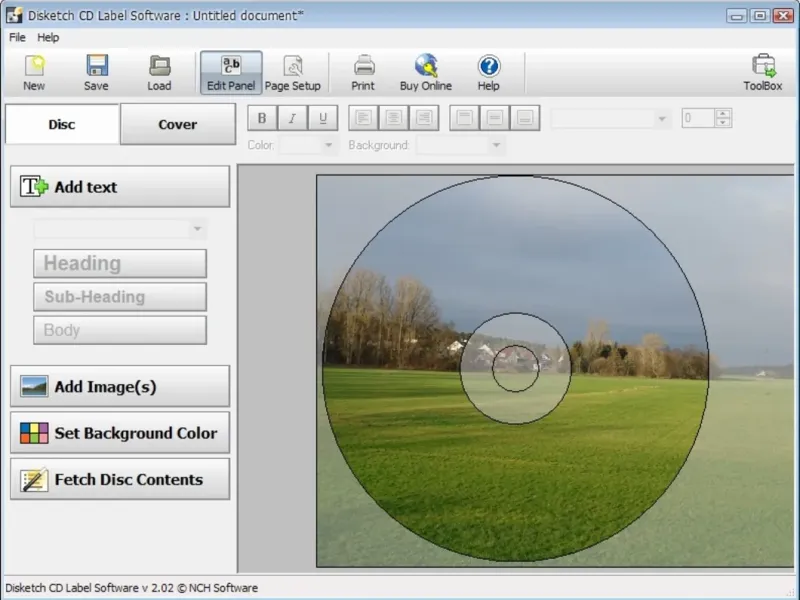Screen dimensions: 800x600
Task: Click the Add Image(s) button
Action: click(x=120, y=387)
